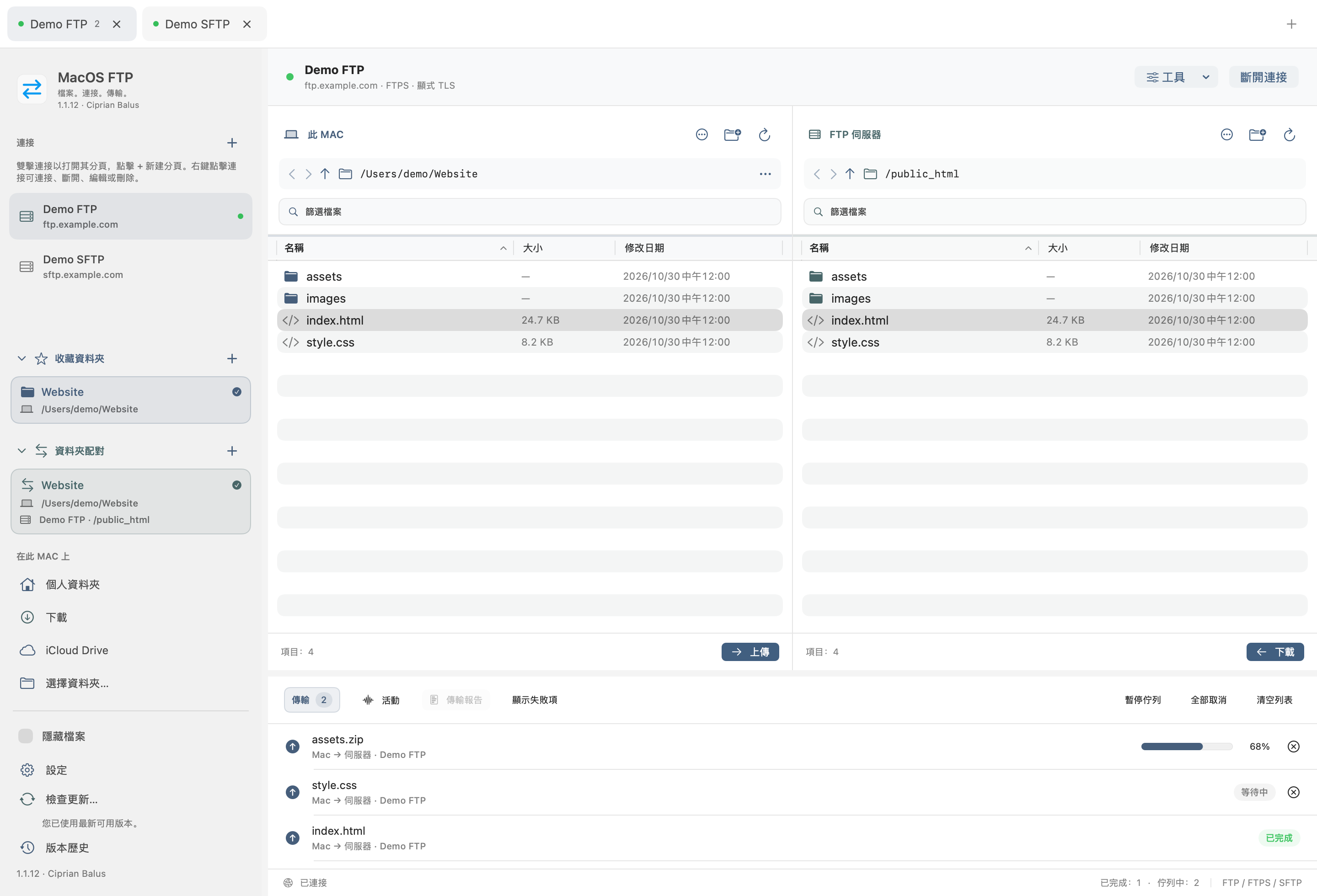Screen dimensions: 1317x896
Task: Cancel the assets.zip transfer
Action: point(1293,747)
